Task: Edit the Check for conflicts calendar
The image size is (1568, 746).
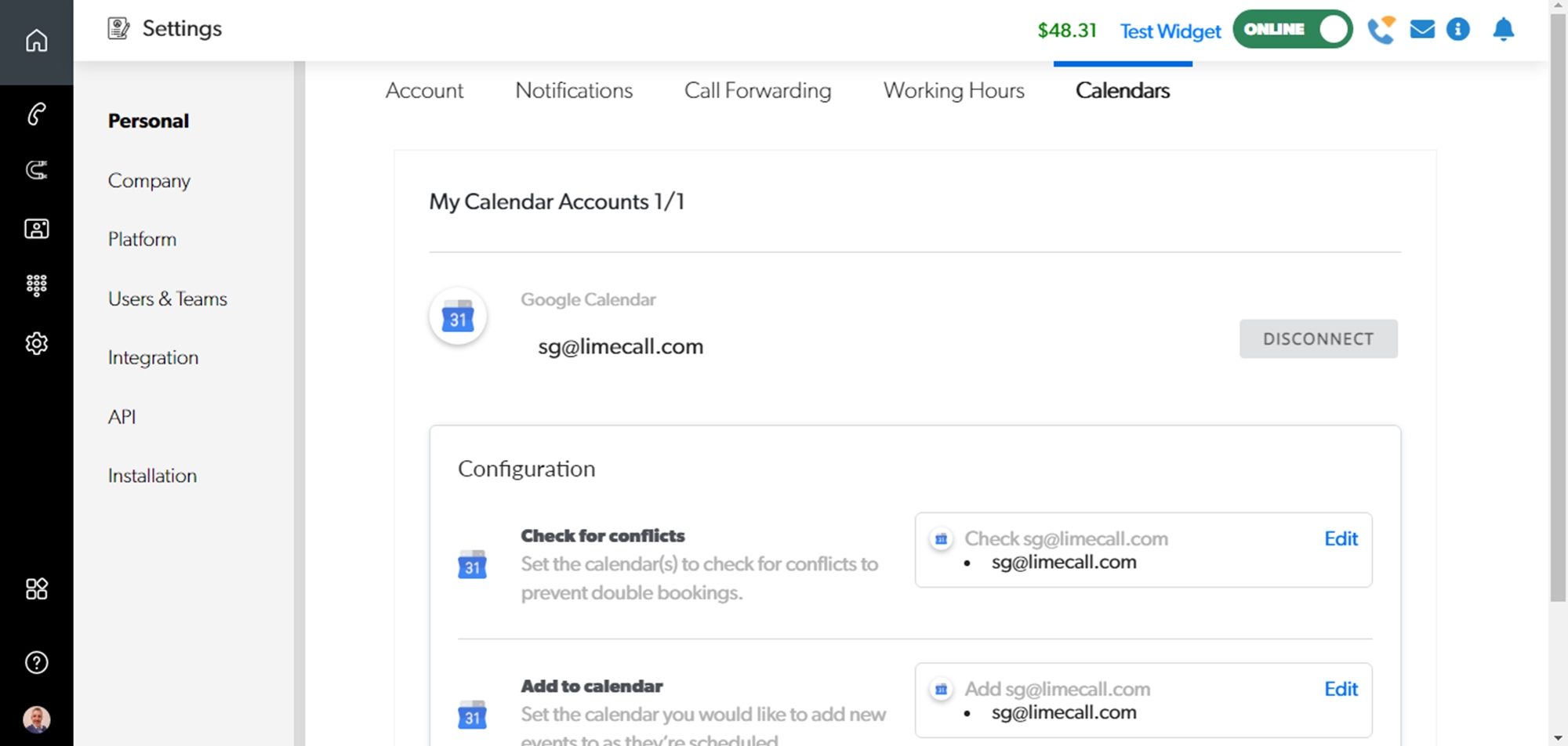Action: (x=1341, y=539)
